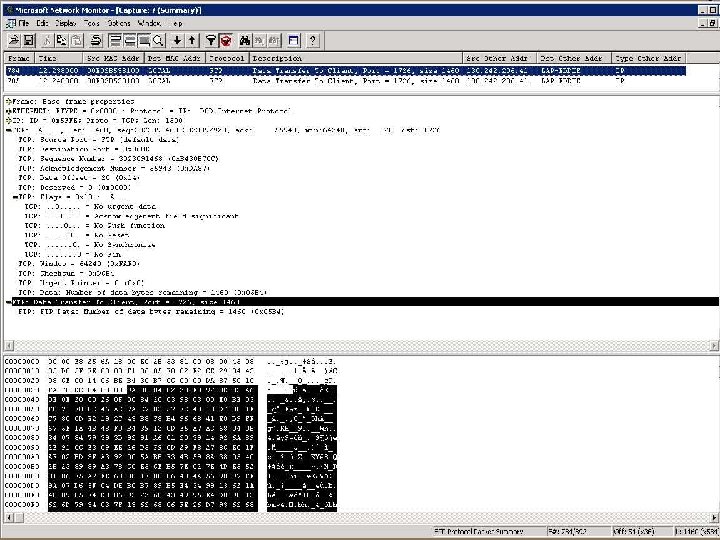Image resolution: width=720 pixels, height=540 pixels.
Task: Click the Src Other Addr column header
Action: (x=500, y=58)
